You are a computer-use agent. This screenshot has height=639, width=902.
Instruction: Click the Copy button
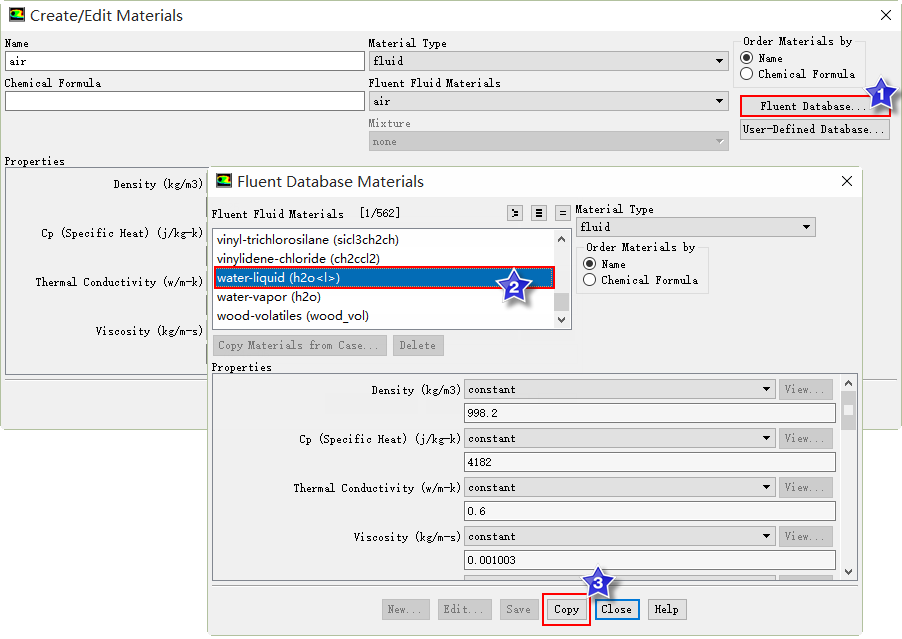pyautogui.click(x=566, y=609)
